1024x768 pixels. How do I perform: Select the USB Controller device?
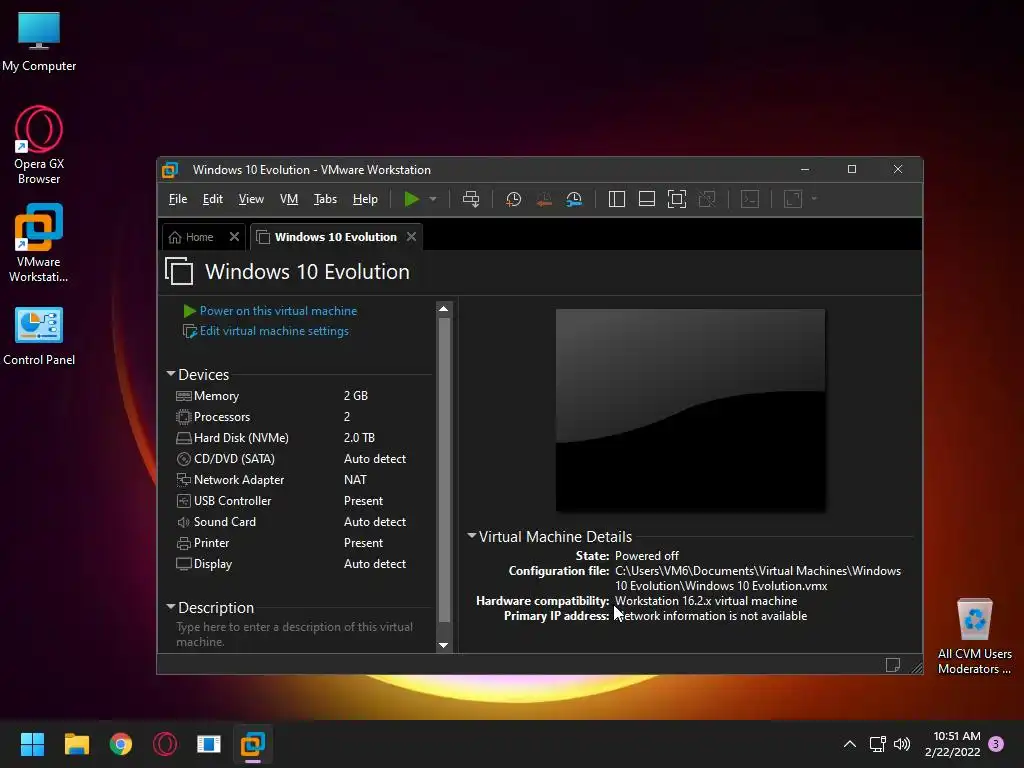click(302, 501)
